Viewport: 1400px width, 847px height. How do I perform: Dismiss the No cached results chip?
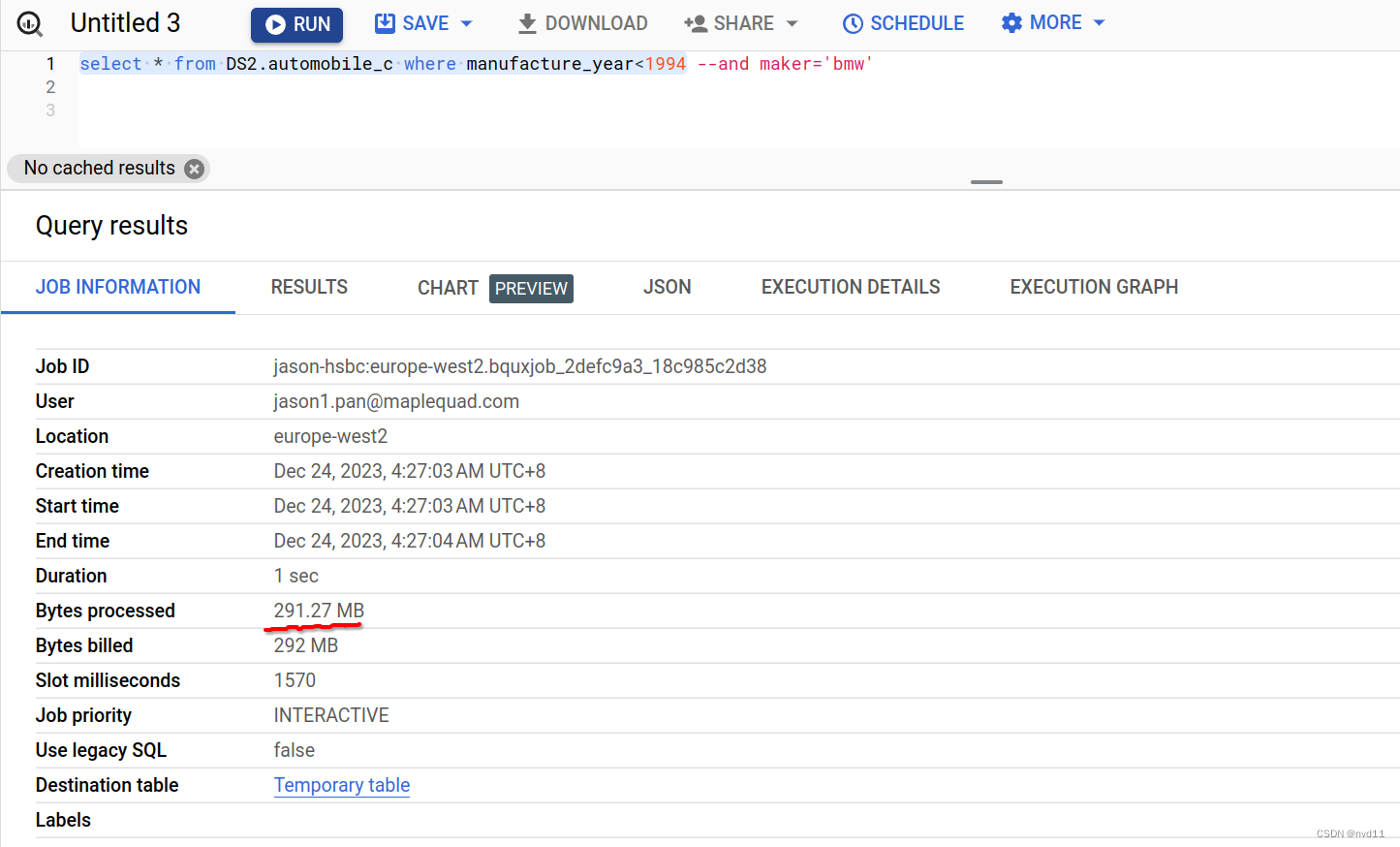coord(194,169)
